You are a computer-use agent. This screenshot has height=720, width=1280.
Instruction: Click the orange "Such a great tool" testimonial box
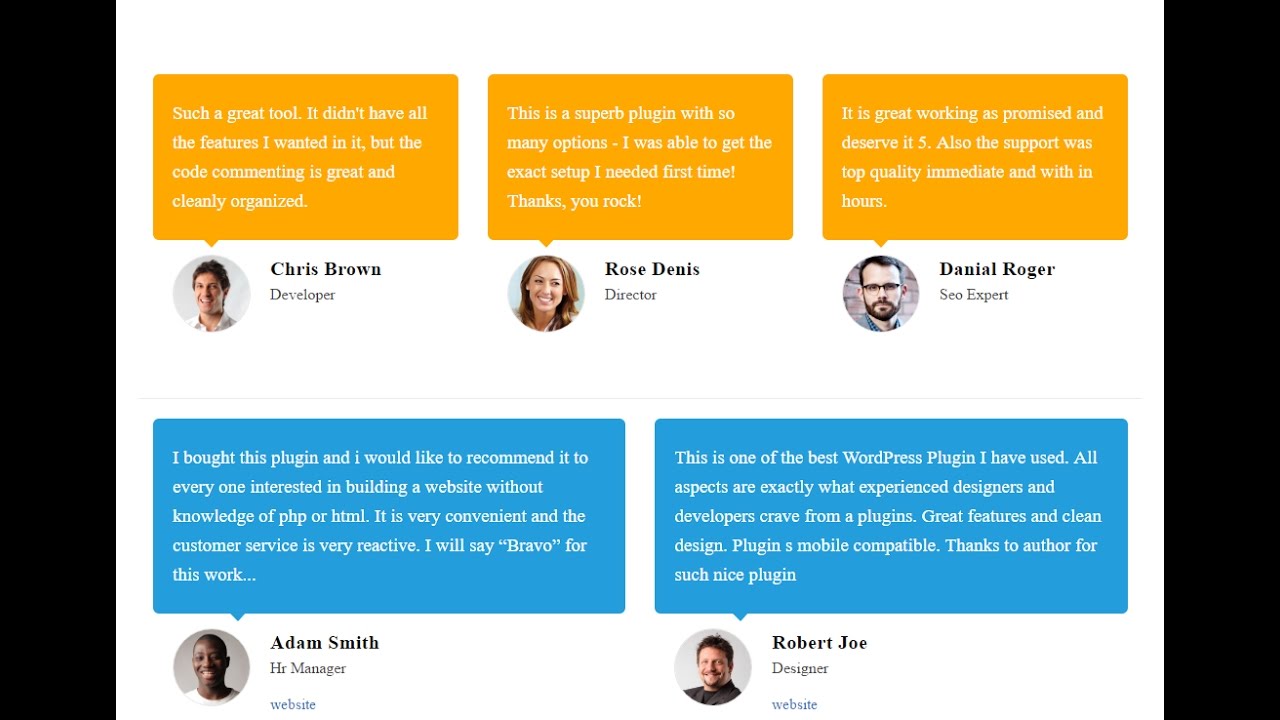(x=305, y=157)
